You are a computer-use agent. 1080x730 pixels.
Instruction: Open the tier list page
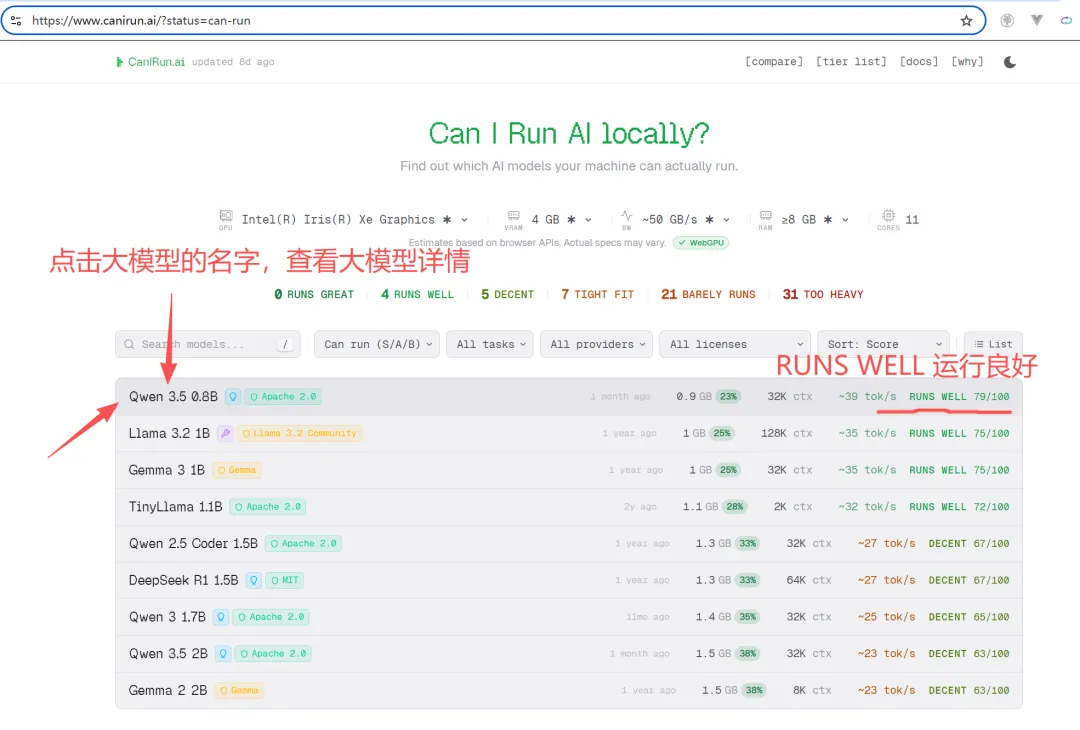pos(851,61)
